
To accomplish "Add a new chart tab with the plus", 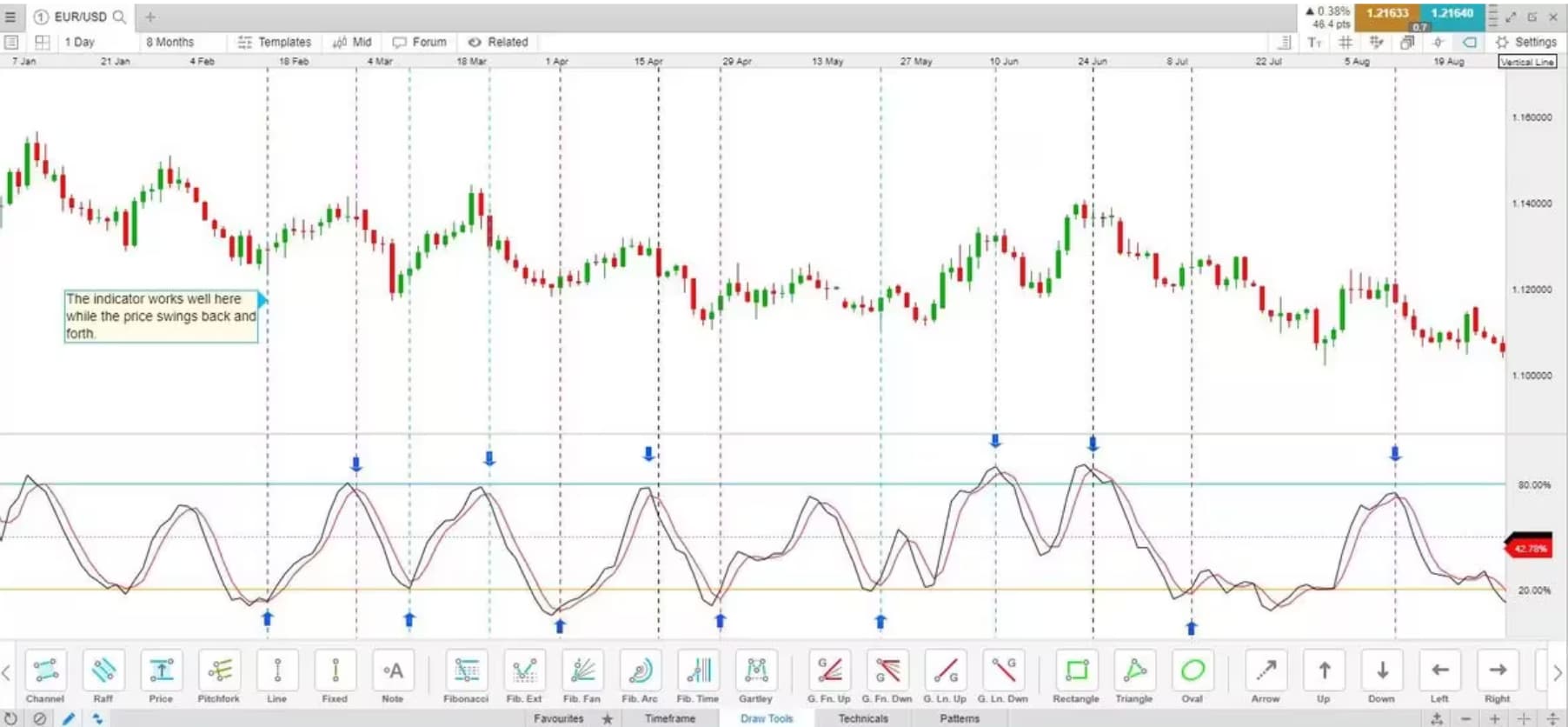I will 150,17.
